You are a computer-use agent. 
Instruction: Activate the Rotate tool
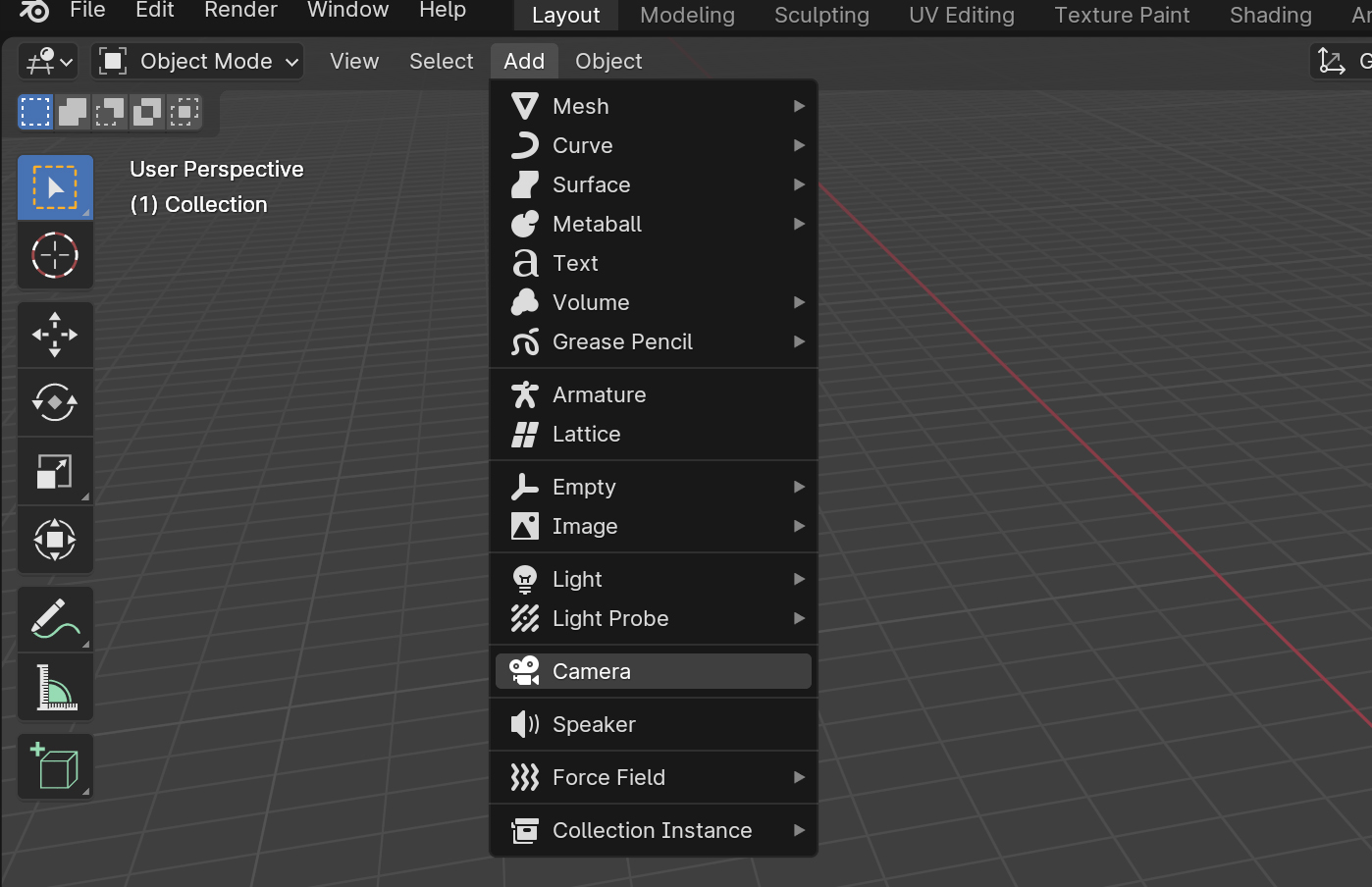pyautogui.click(x=55, y=403)
